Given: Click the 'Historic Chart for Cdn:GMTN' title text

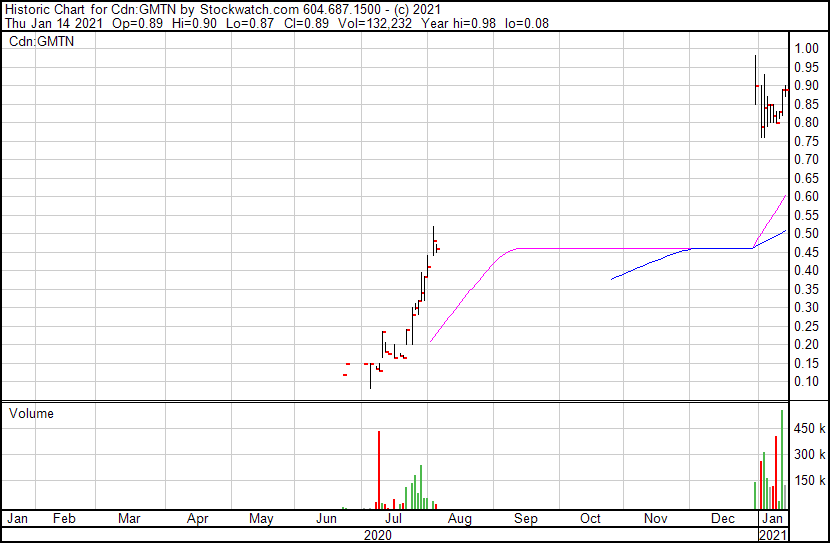Looking at the screenshot, I should pos(91,9).
